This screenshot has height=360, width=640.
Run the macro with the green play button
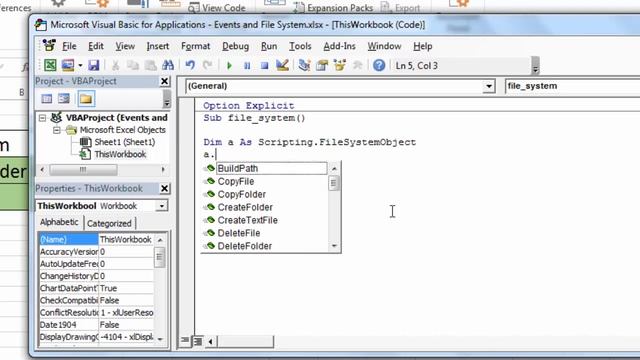229,65
